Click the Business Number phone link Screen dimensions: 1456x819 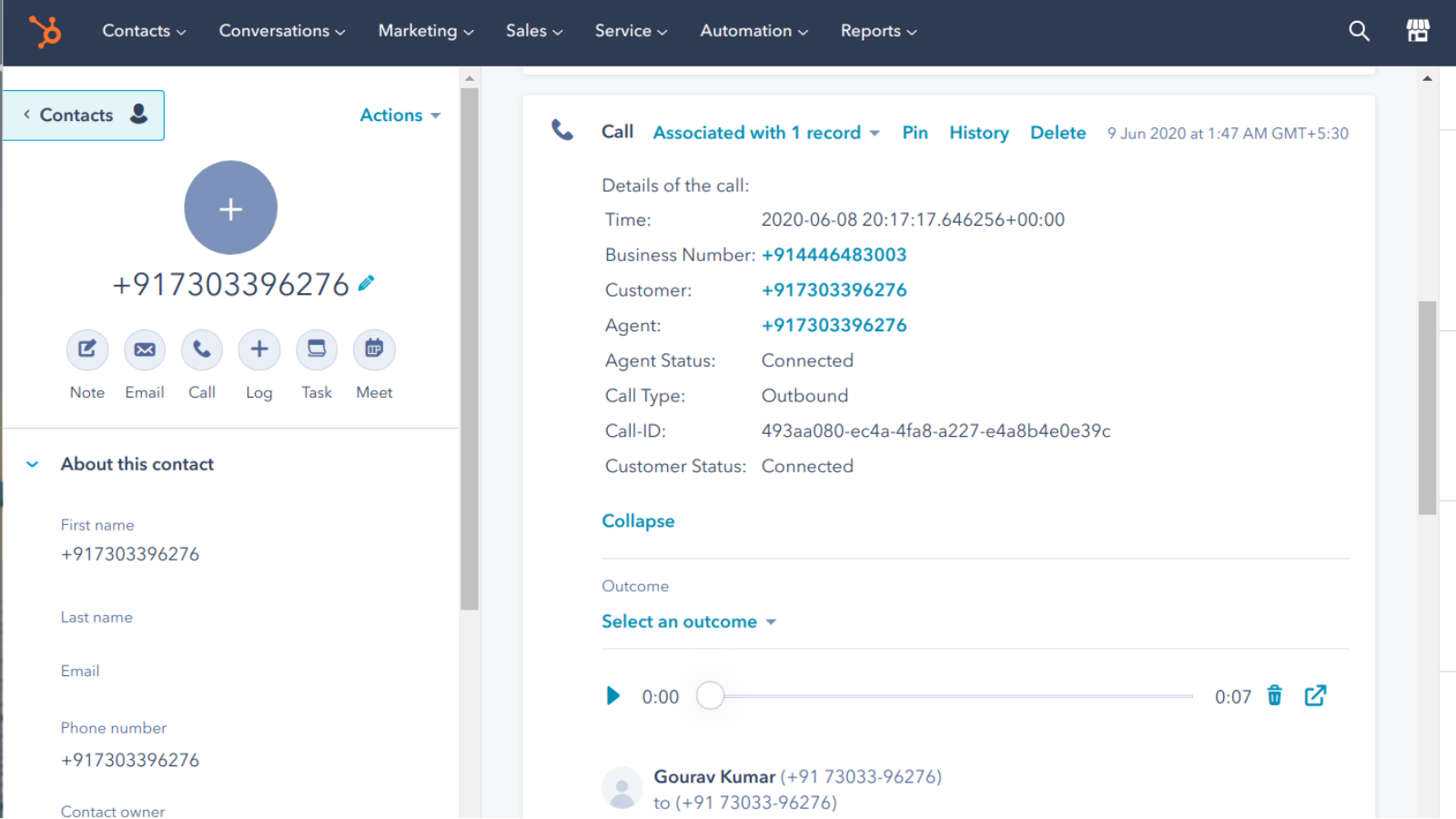834,255
